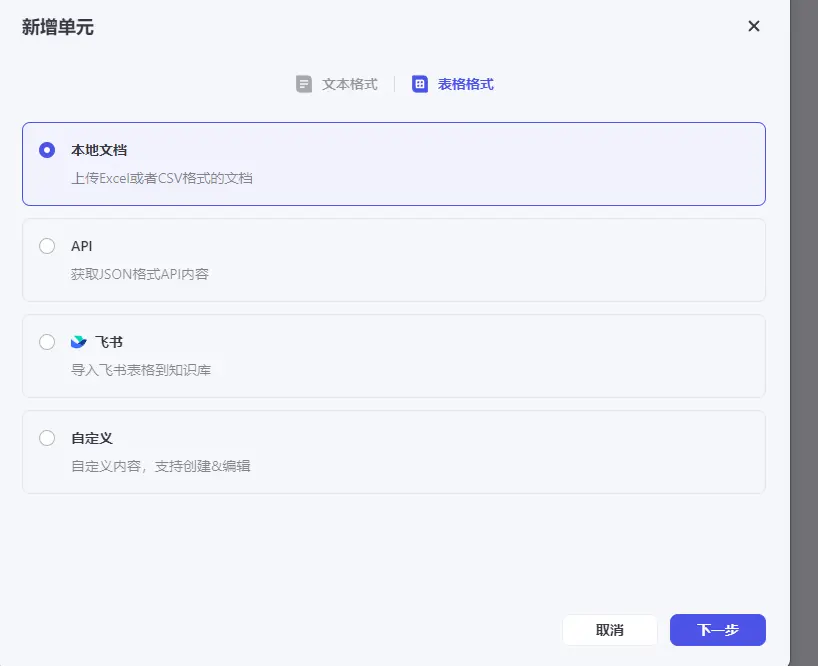This screenshot has width=818, height=666.
Task: Click text 上传Excel或者CSV格式的文档
Action: (x=162, y=178)
